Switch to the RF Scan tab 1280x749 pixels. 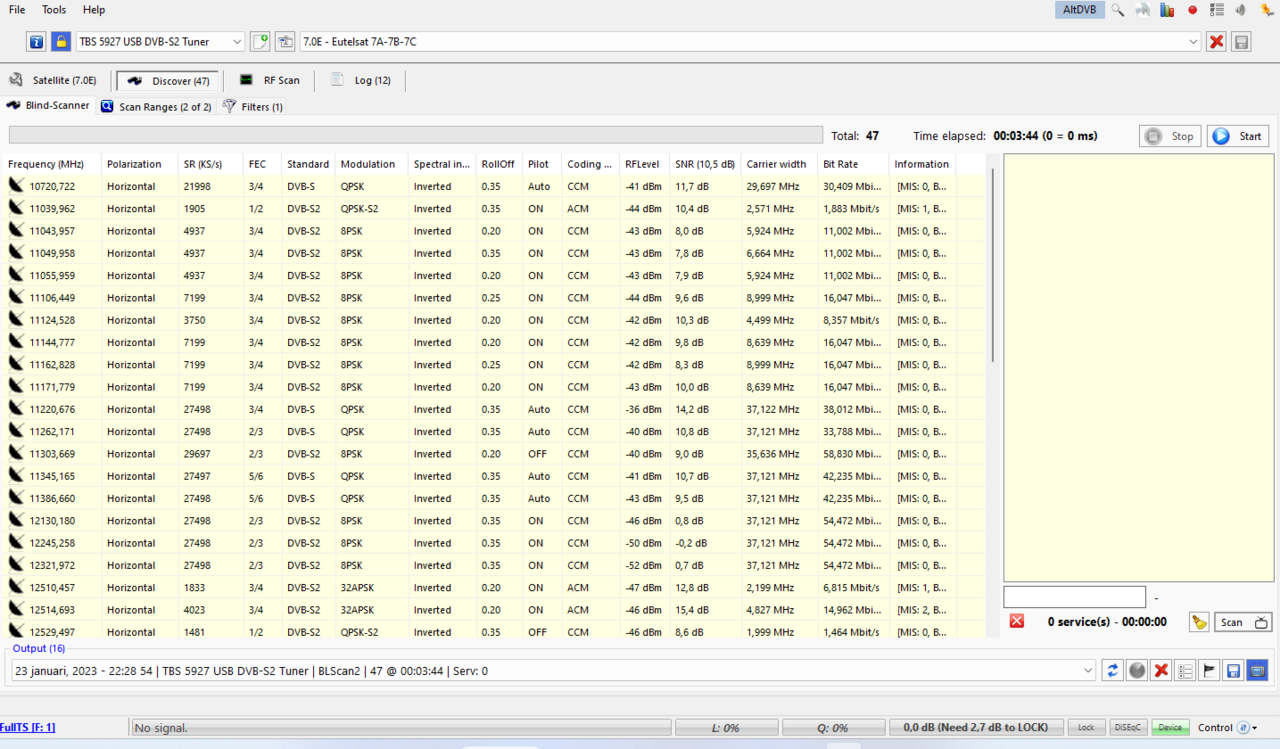click(270, 80)
